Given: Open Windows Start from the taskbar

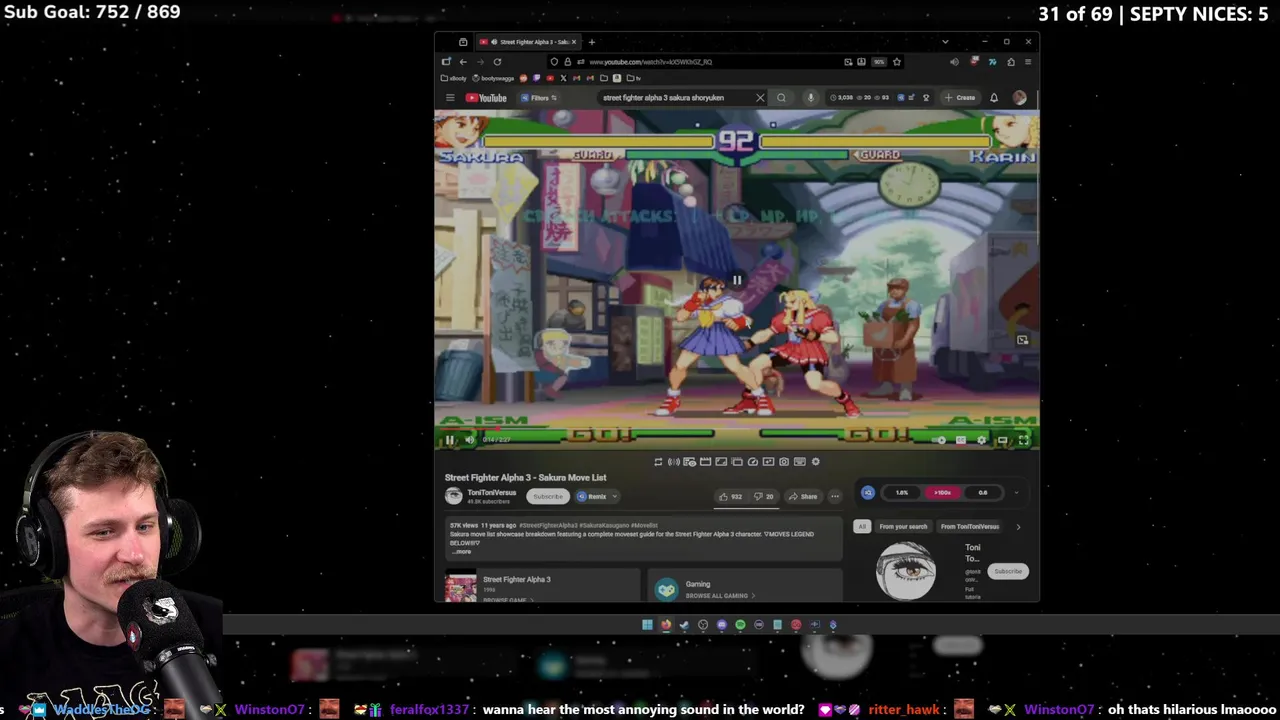Looking at the screenshot, I should 647,625.
